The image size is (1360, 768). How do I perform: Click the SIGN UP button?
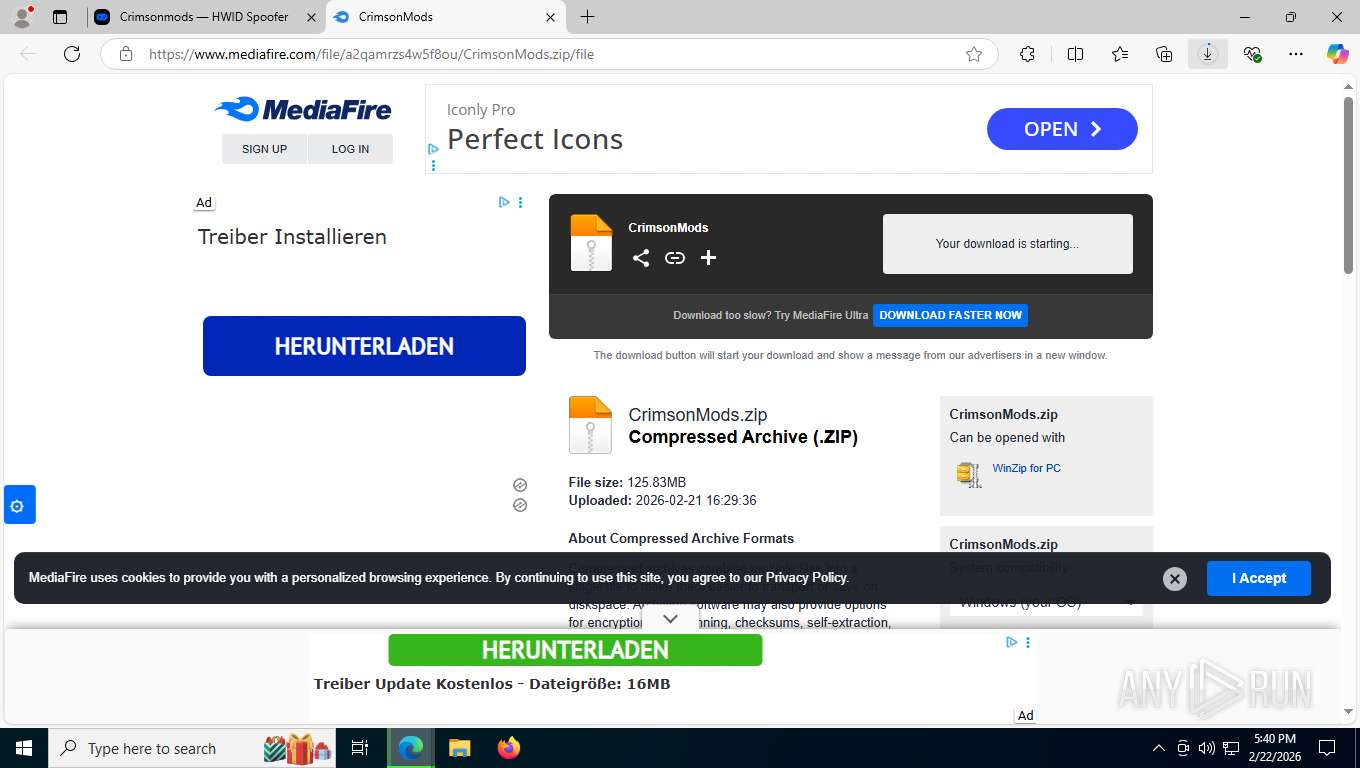click(264, 149)
